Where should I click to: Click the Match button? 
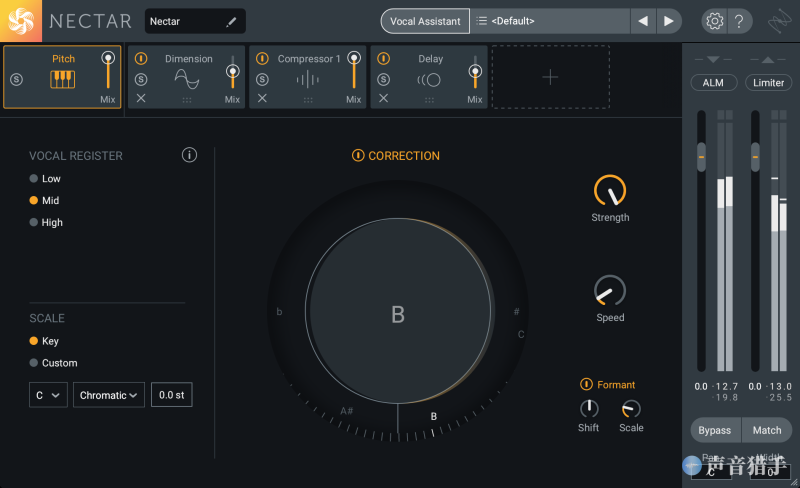pyautogui.click(x=767, y=430)
